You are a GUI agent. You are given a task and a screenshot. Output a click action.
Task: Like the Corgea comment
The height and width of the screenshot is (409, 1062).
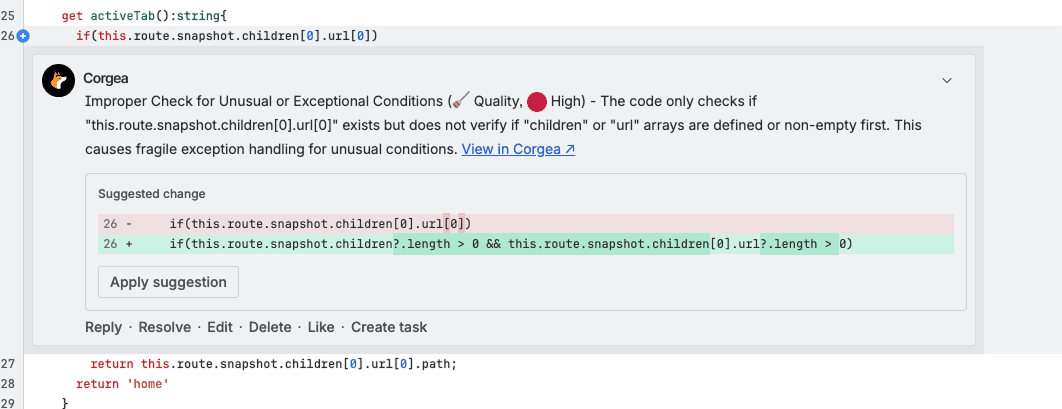tap(321, 327)
